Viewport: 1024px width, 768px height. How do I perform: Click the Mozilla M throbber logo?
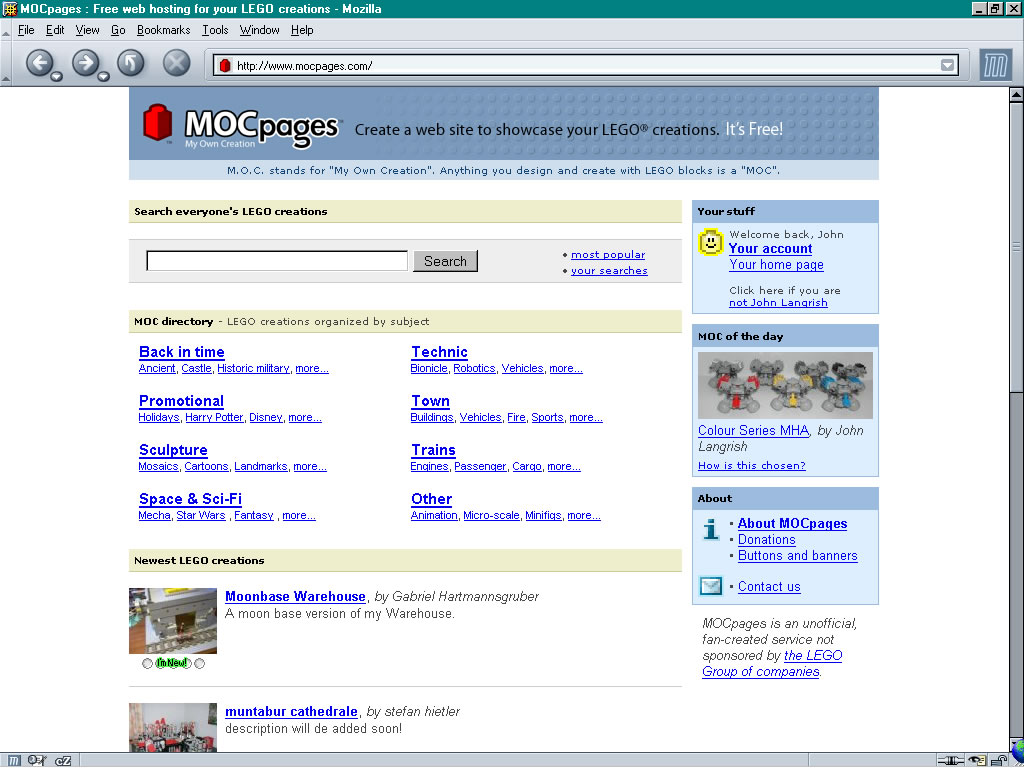click(995, 66)
